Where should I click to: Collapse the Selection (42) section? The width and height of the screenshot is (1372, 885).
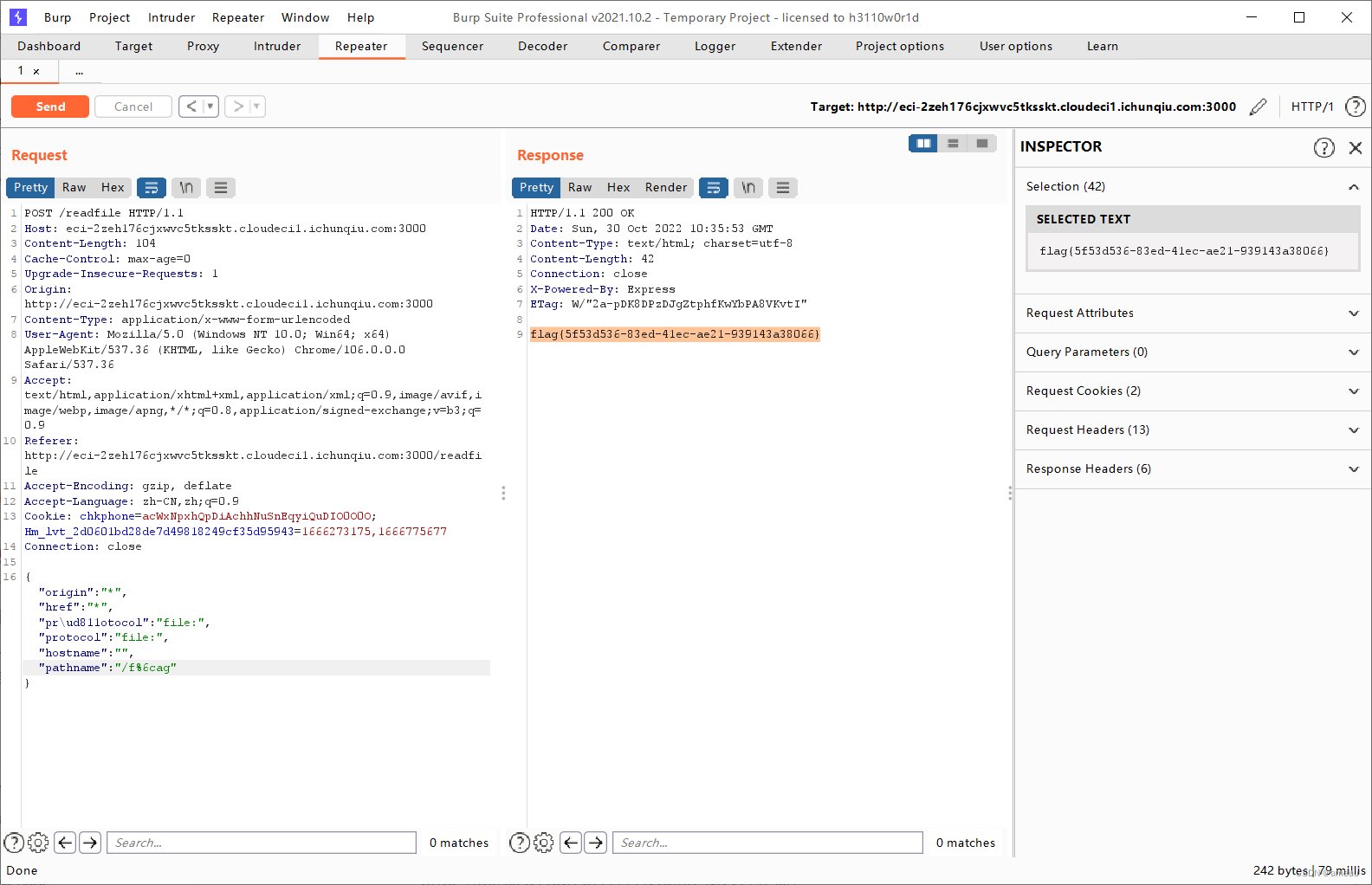[1354, 187]
